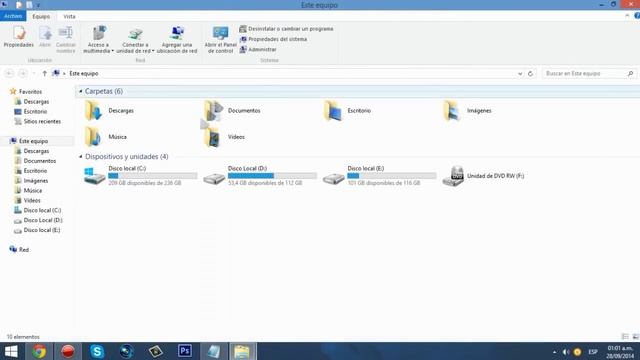Launch Google Chrome from the taskbar

pos(39,351)
